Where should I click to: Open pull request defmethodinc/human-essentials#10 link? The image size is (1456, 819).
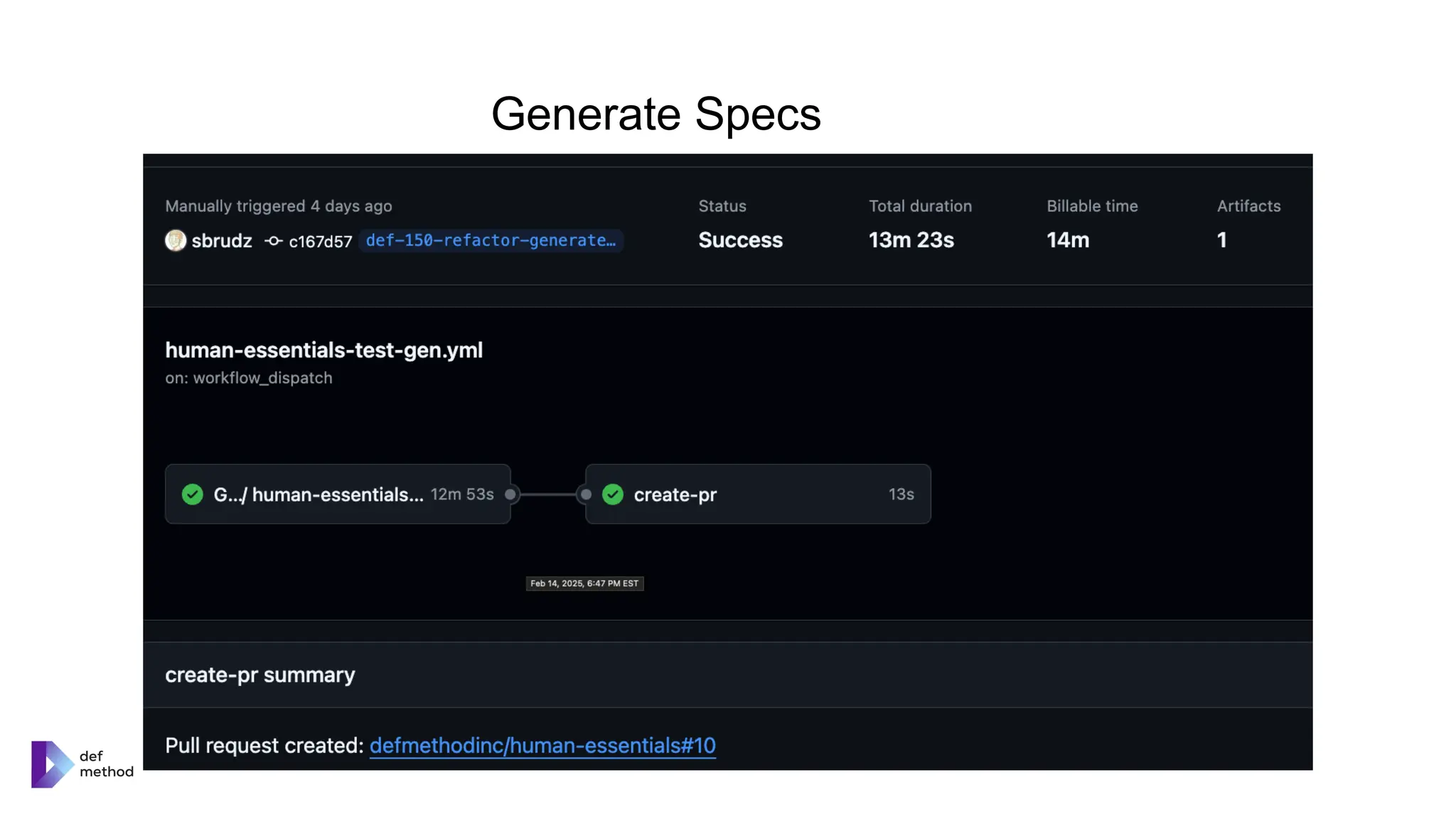pyautogui.click(x=542, y=745)
